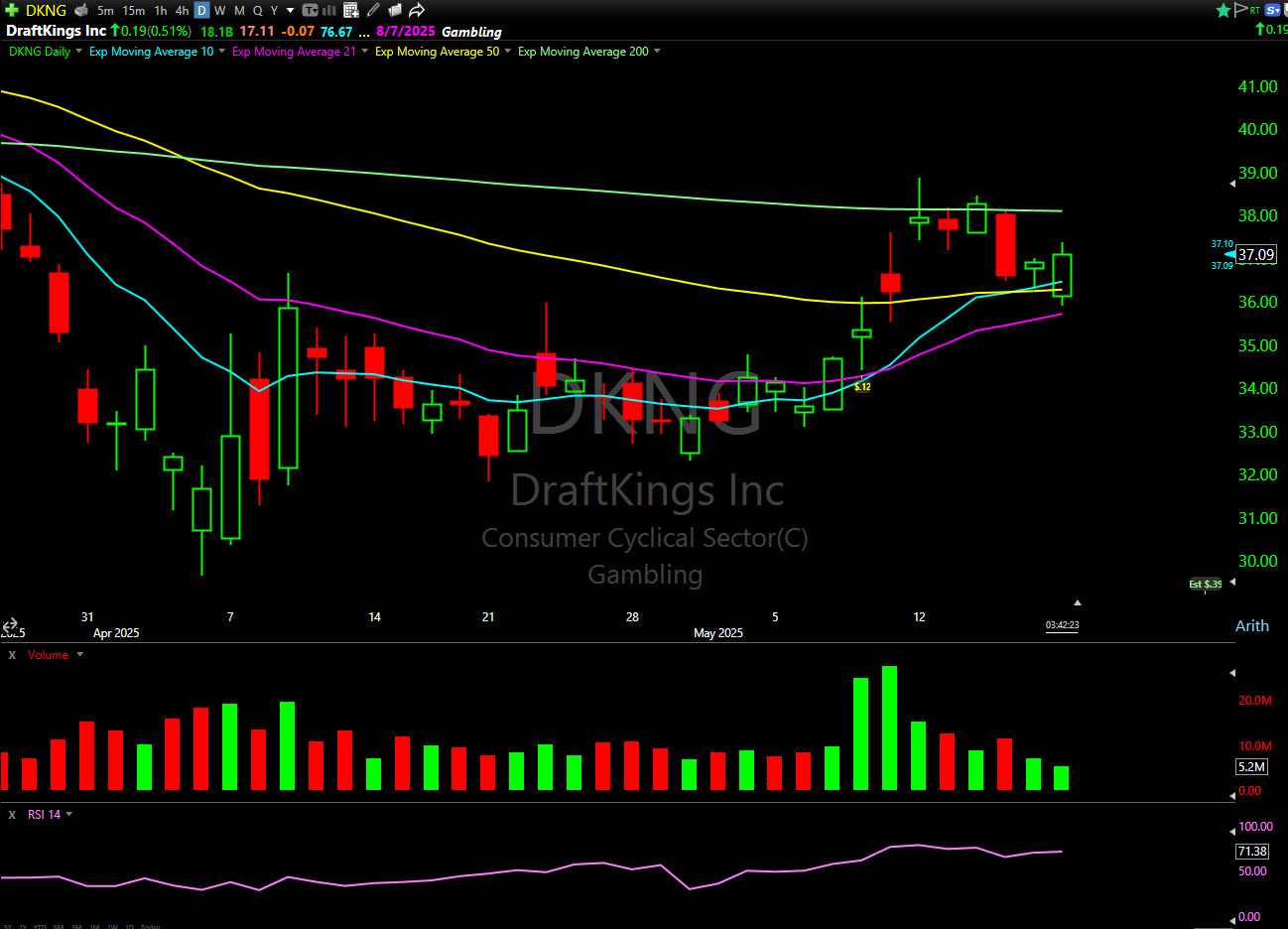Viewport: 1288px width, 929px height.
Task: Switch to the 4h timeframe
Action: pyautogui.click(x=182, y=11)
